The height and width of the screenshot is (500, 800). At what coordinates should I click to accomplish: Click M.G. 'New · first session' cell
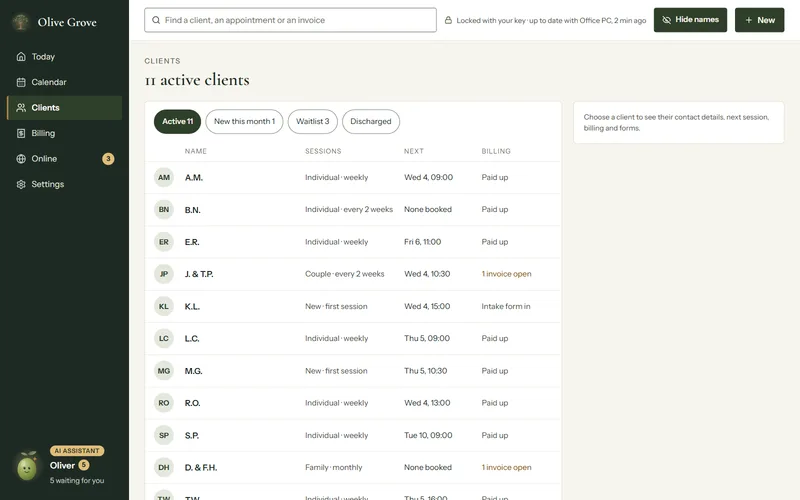(336, 371)
